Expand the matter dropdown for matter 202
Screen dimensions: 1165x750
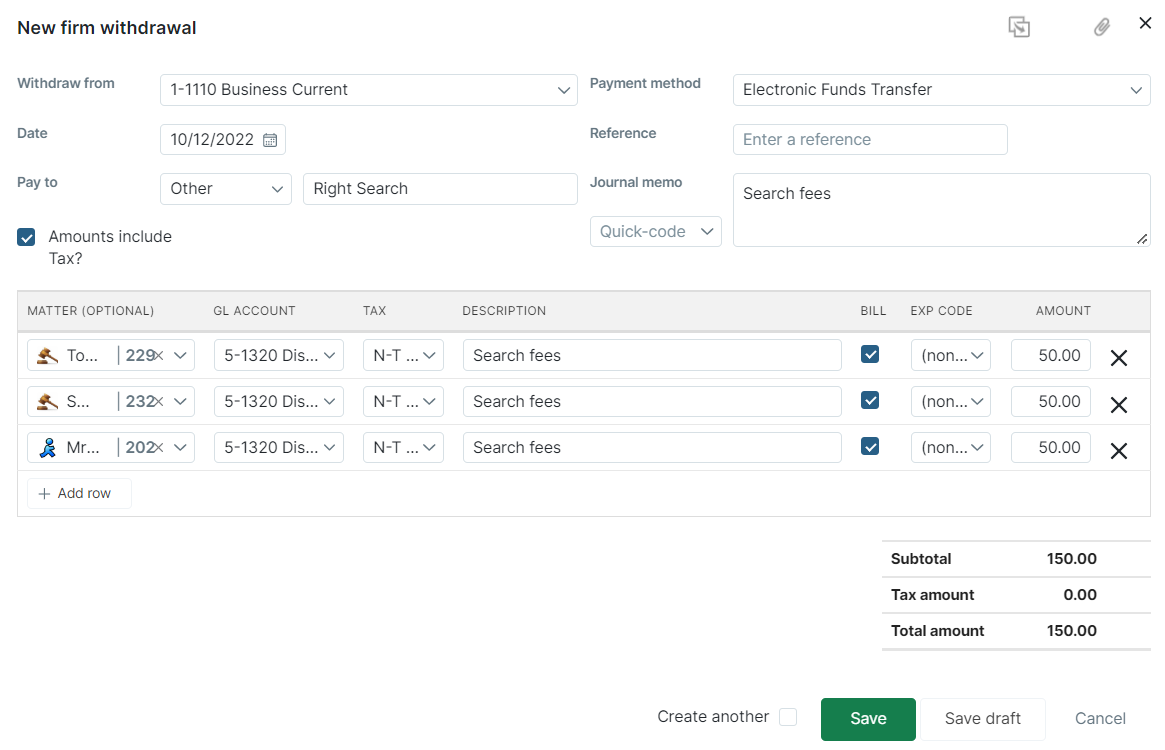coord(180,447)
